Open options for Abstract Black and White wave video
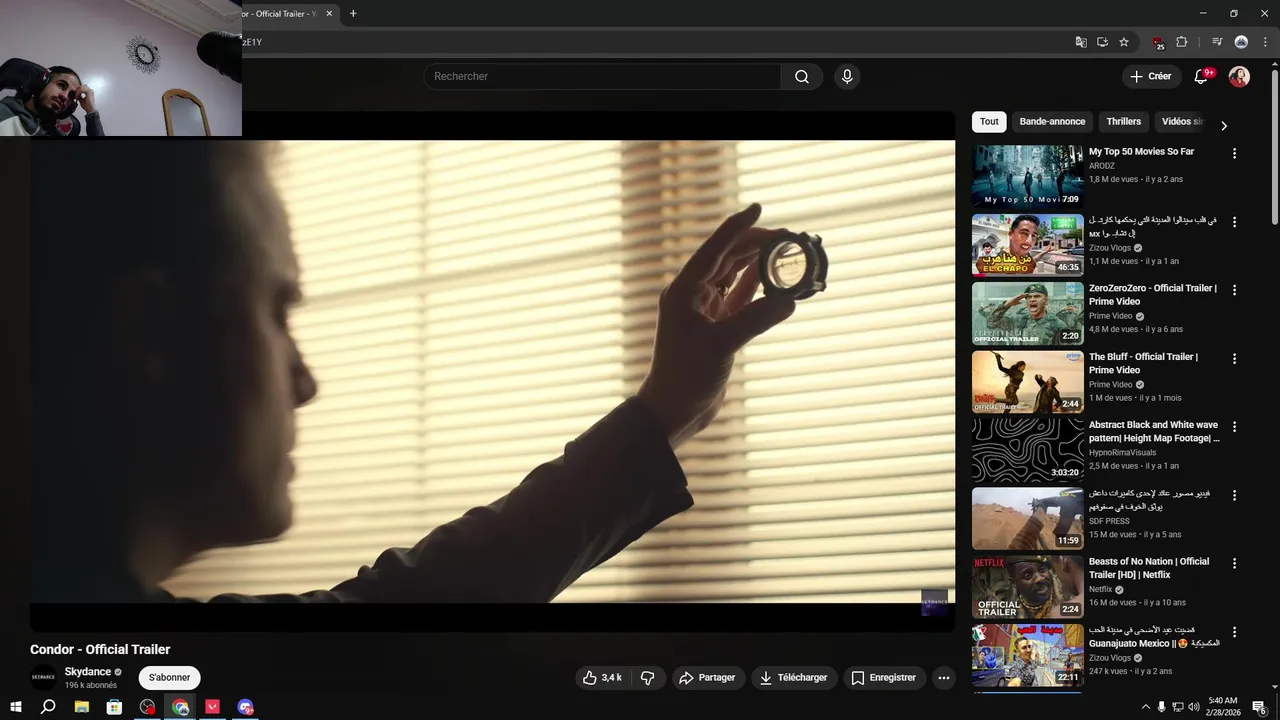 1234,427
